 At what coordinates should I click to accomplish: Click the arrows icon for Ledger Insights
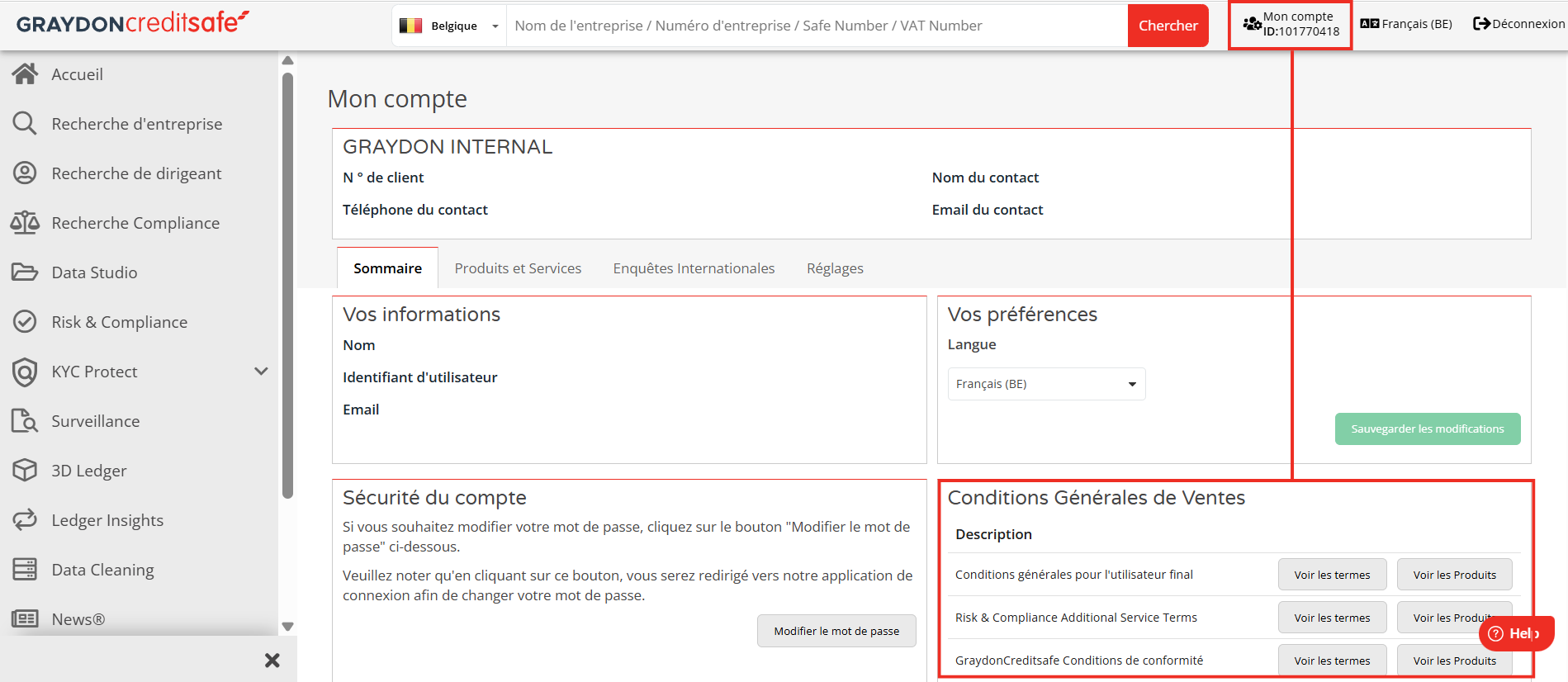25,520
